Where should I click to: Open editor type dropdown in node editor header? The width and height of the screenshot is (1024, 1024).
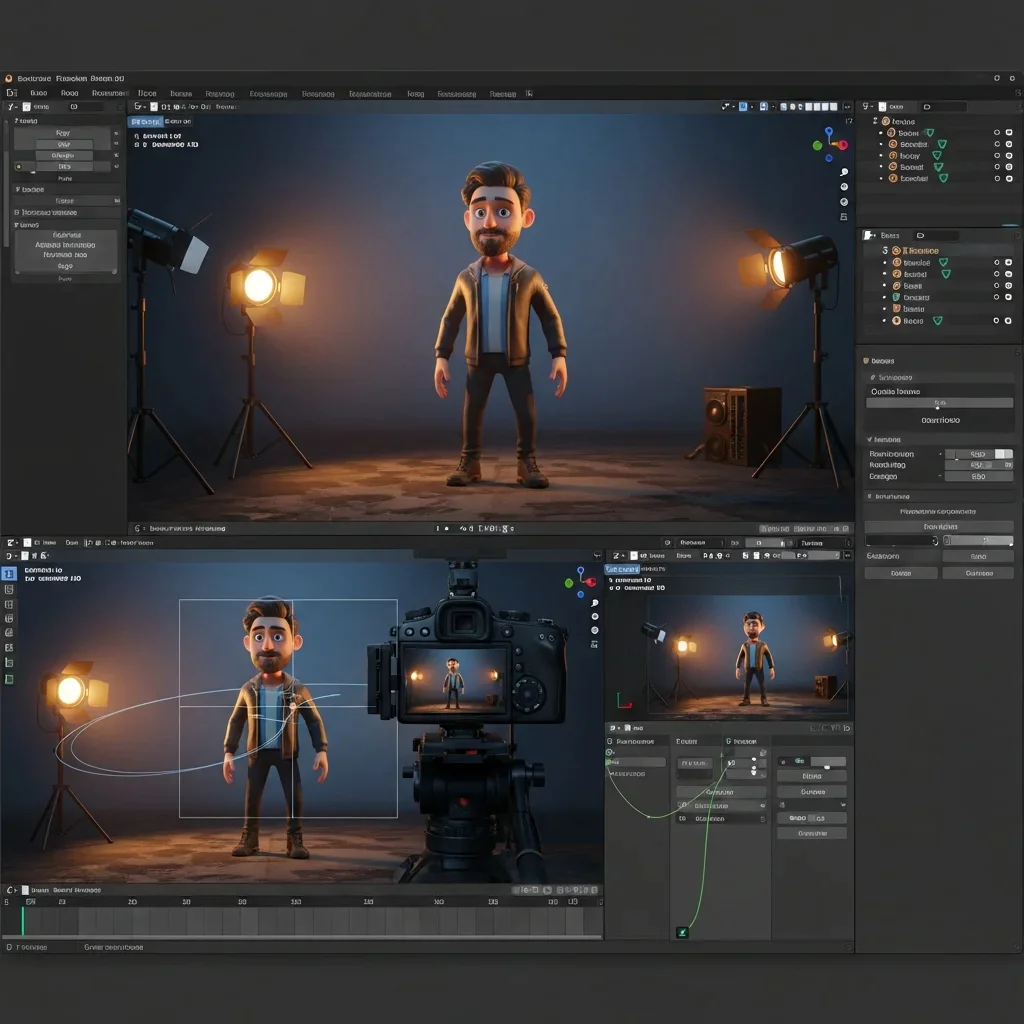pos(615,728)
